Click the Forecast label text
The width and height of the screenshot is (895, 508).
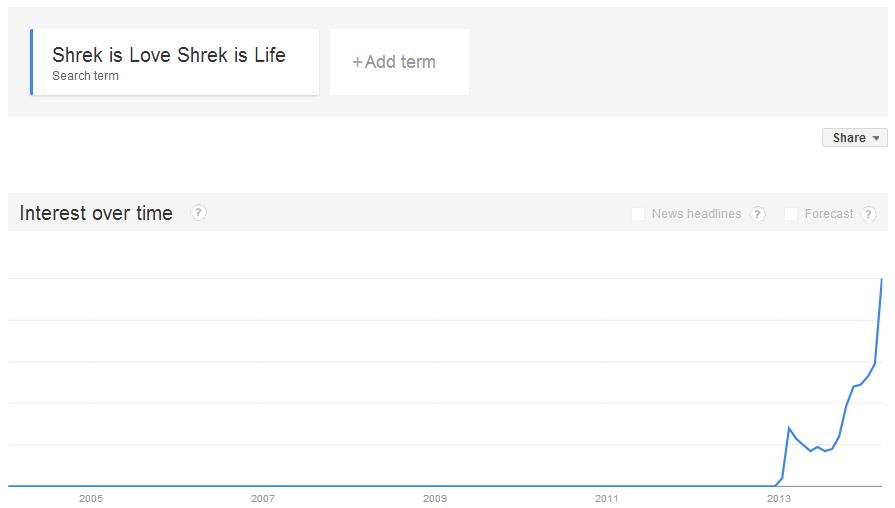(829, 214)
